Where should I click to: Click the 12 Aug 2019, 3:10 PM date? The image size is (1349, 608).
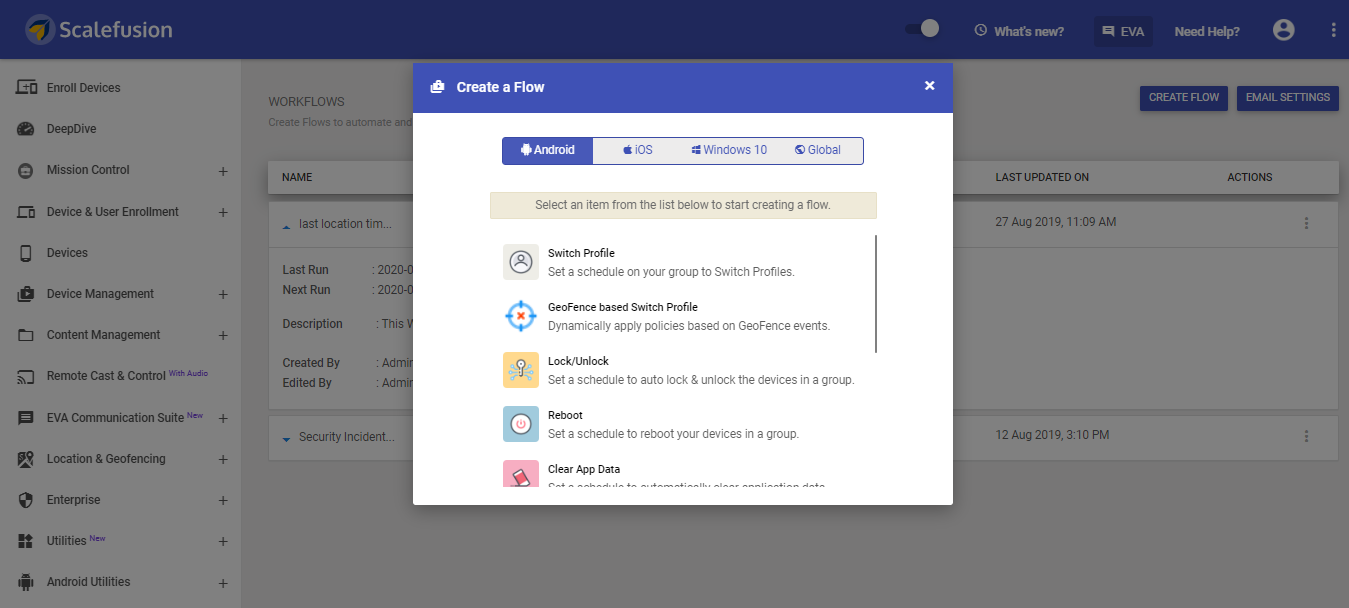1052,435
